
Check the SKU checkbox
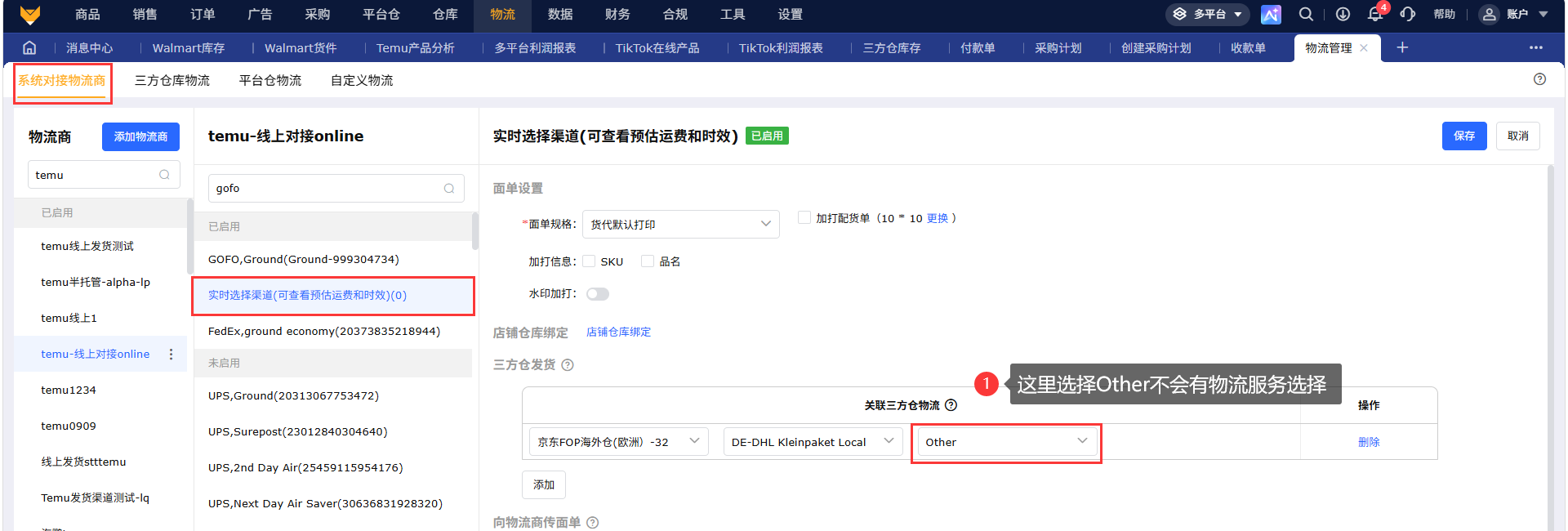[x=589, y=261]
